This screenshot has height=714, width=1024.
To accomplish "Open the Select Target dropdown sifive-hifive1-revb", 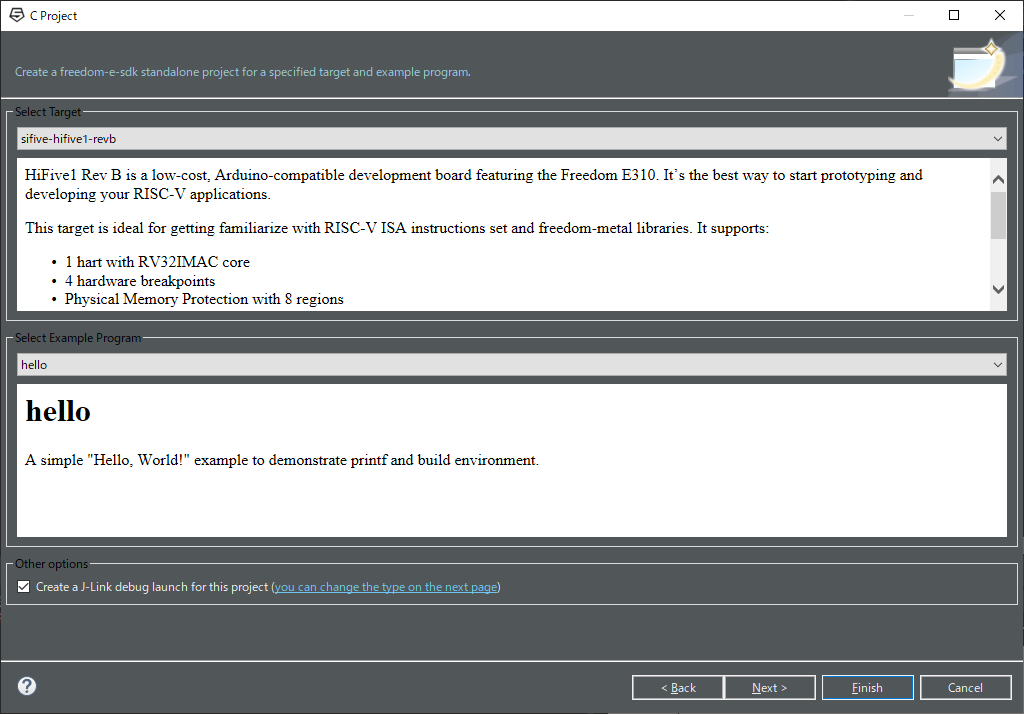I will pos(511,138).
